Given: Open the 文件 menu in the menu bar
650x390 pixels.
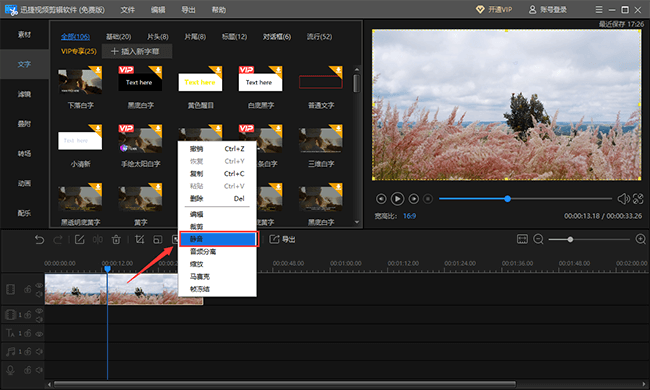Looking at the screenshot, I should (128, 10).
